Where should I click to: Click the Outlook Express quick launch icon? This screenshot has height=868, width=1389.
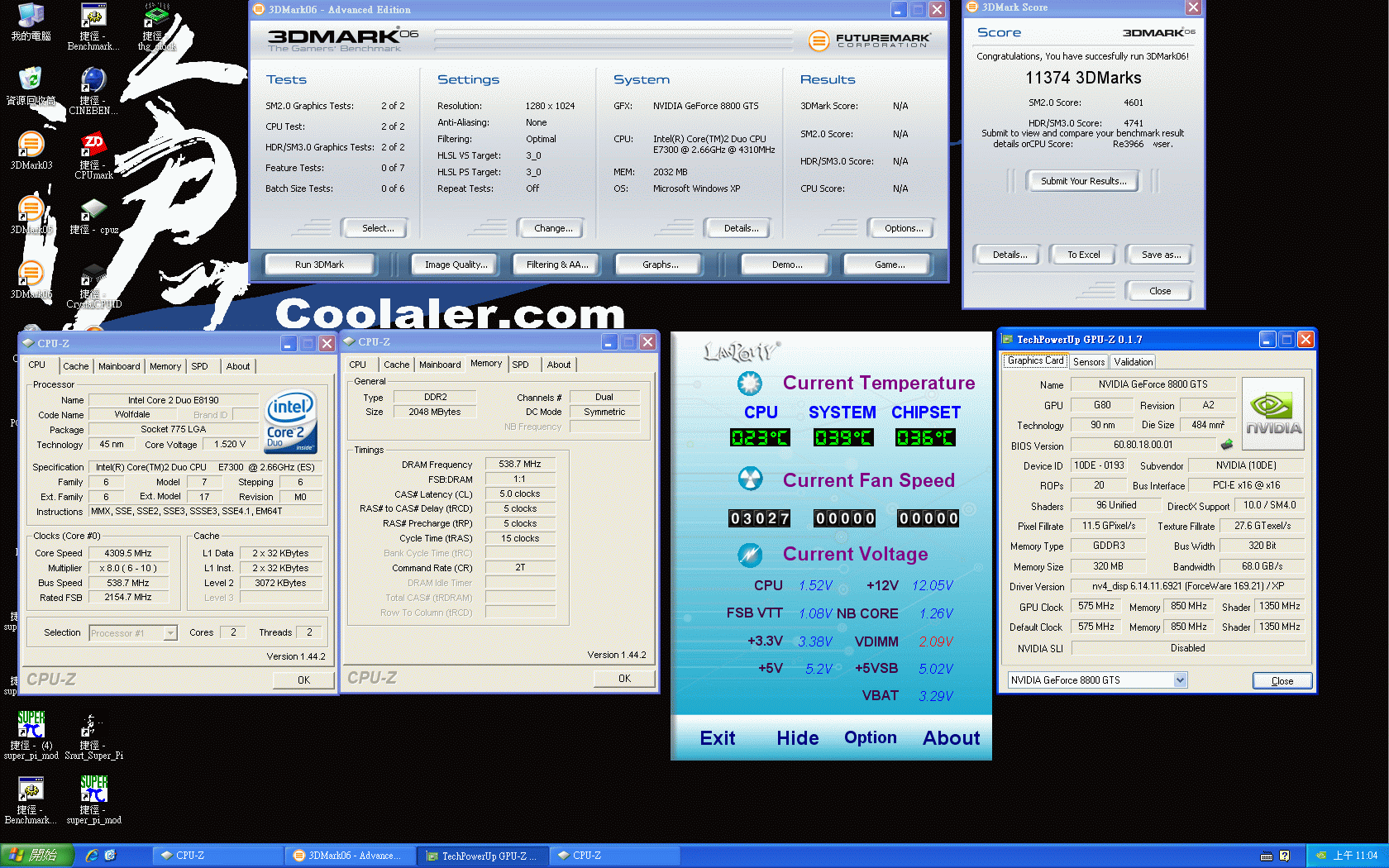coord(110,856)
